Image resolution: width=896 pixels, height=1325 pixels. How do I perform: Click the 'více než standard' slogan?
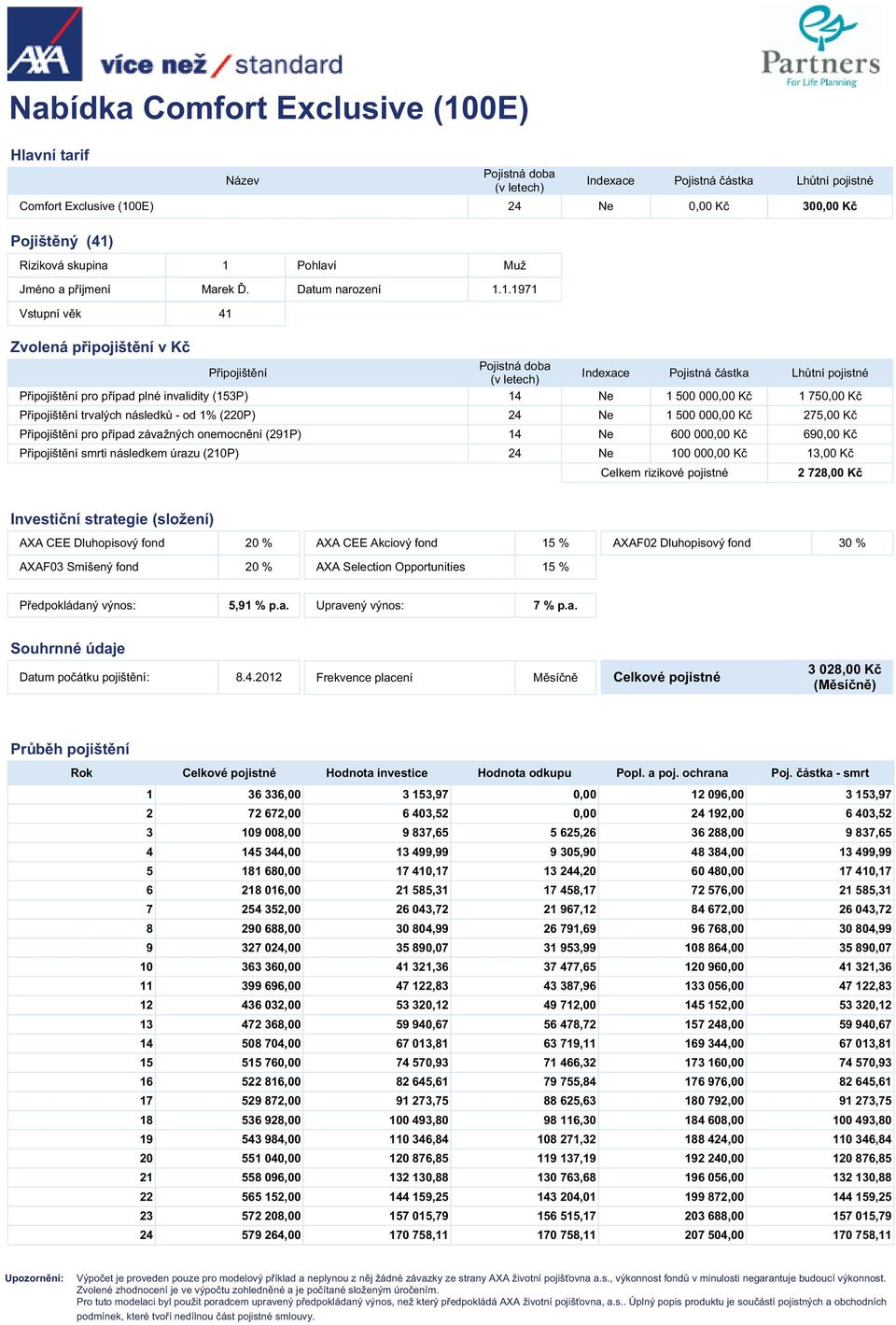(221, 65)
